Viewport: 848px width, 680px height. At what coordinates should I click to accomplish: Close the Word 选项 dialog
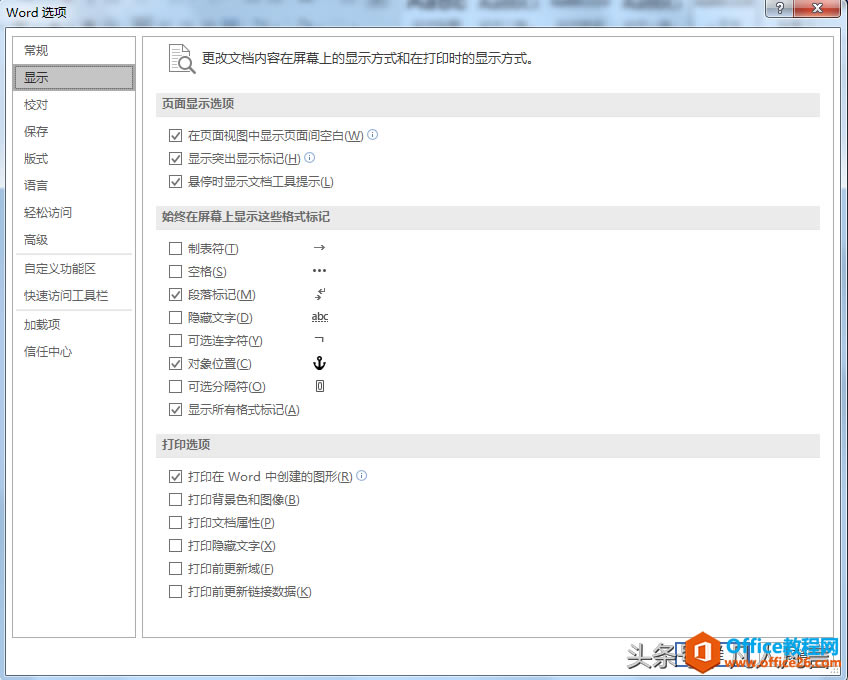(x=818, y=8)
